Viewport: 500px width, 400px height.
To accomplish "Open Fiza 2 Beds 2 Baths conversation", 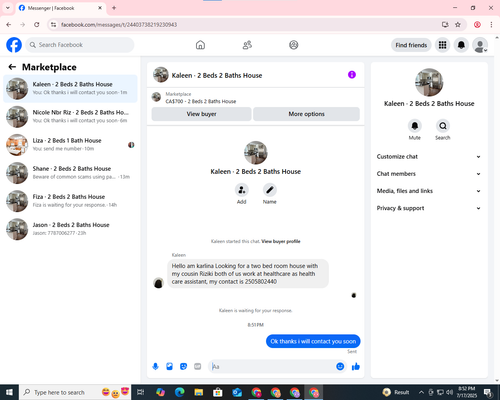I will pyautogui.click(x=70, y=201).
